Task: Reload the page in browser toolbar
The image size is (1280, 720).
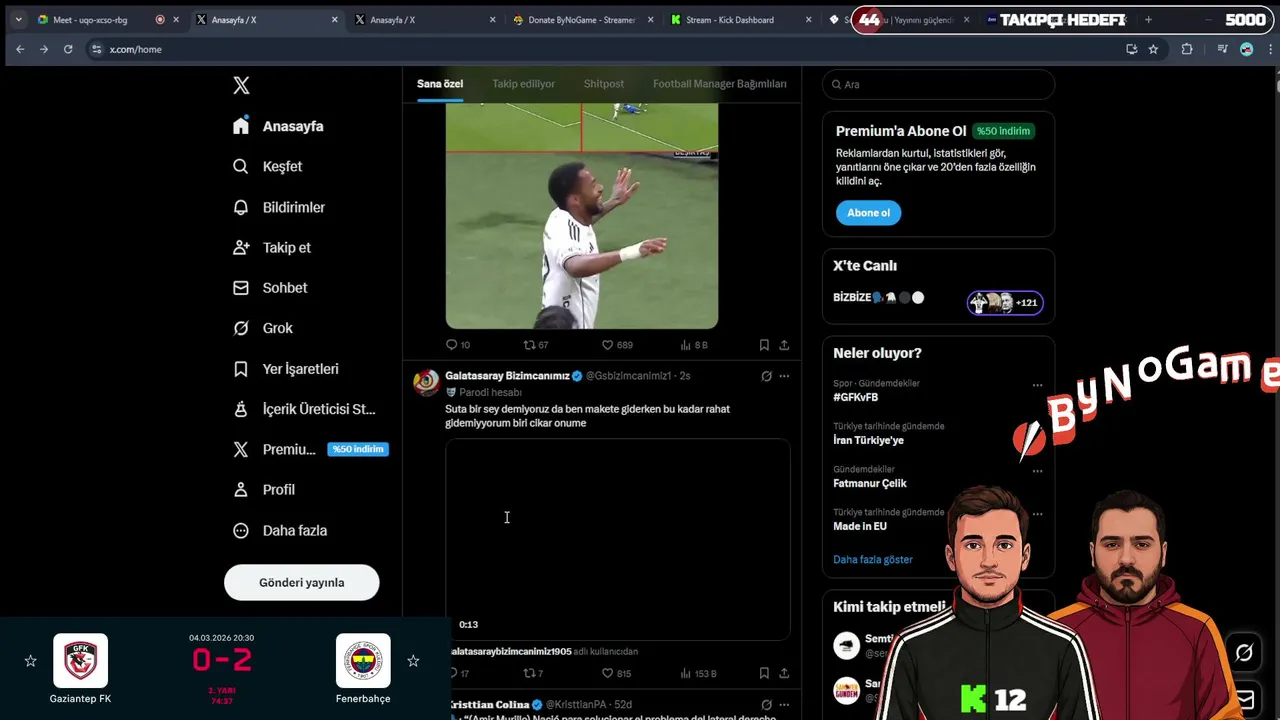Action: [x=68, y=49]
